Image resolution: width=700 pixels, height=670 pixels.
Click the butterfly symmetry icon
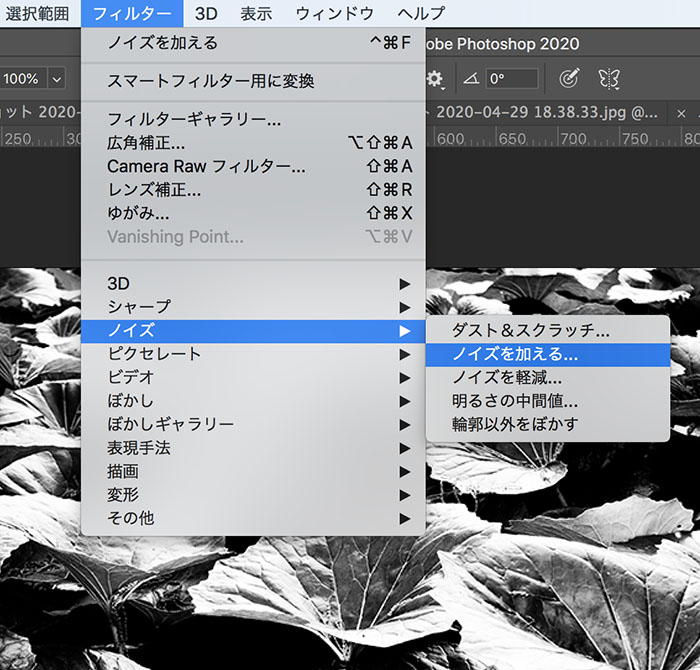click(608, 79)
